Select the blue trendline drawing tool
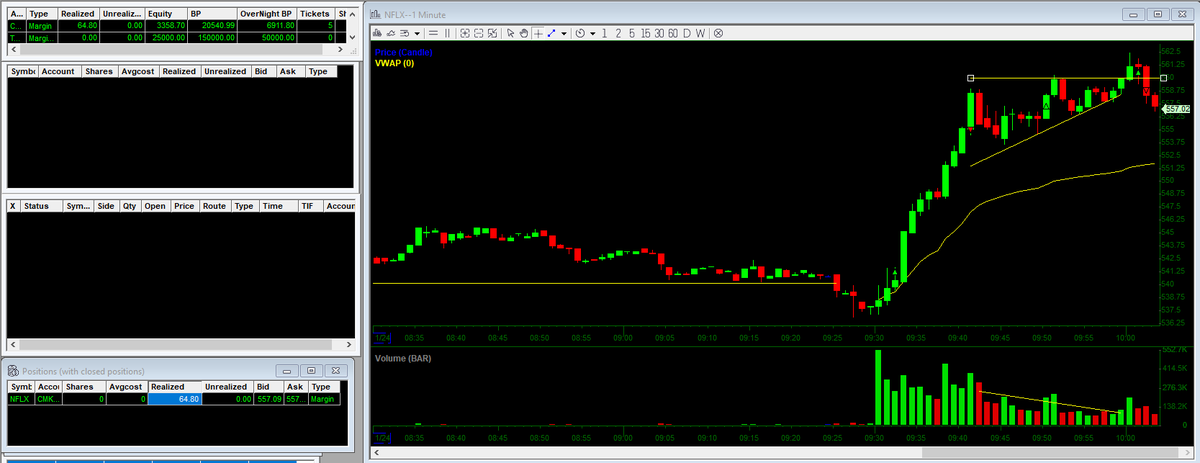Viewport: 1200px width, 463px height. pos(551,33)
